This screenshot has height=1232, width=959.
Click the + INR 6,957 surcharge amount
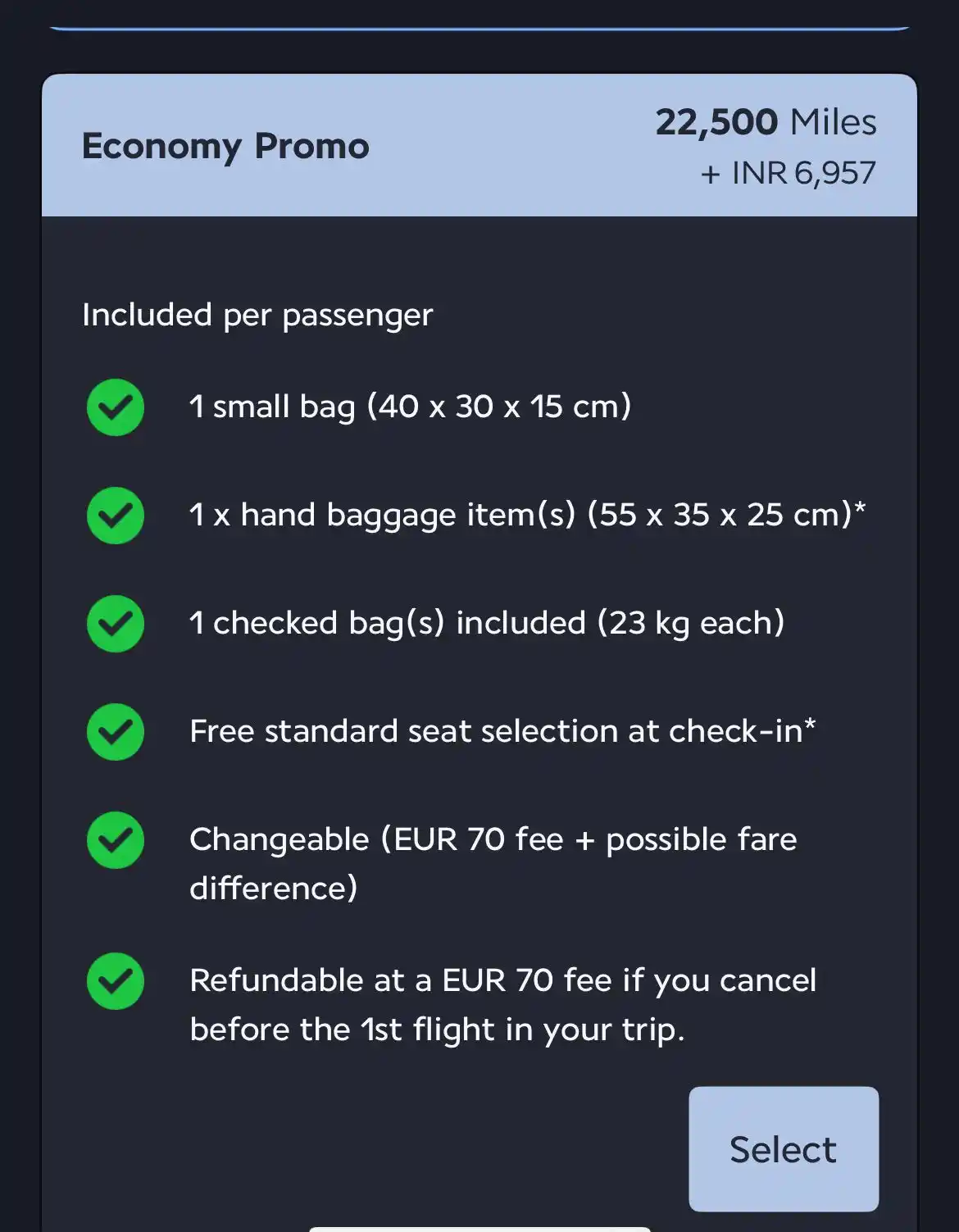tap(788, 173)
